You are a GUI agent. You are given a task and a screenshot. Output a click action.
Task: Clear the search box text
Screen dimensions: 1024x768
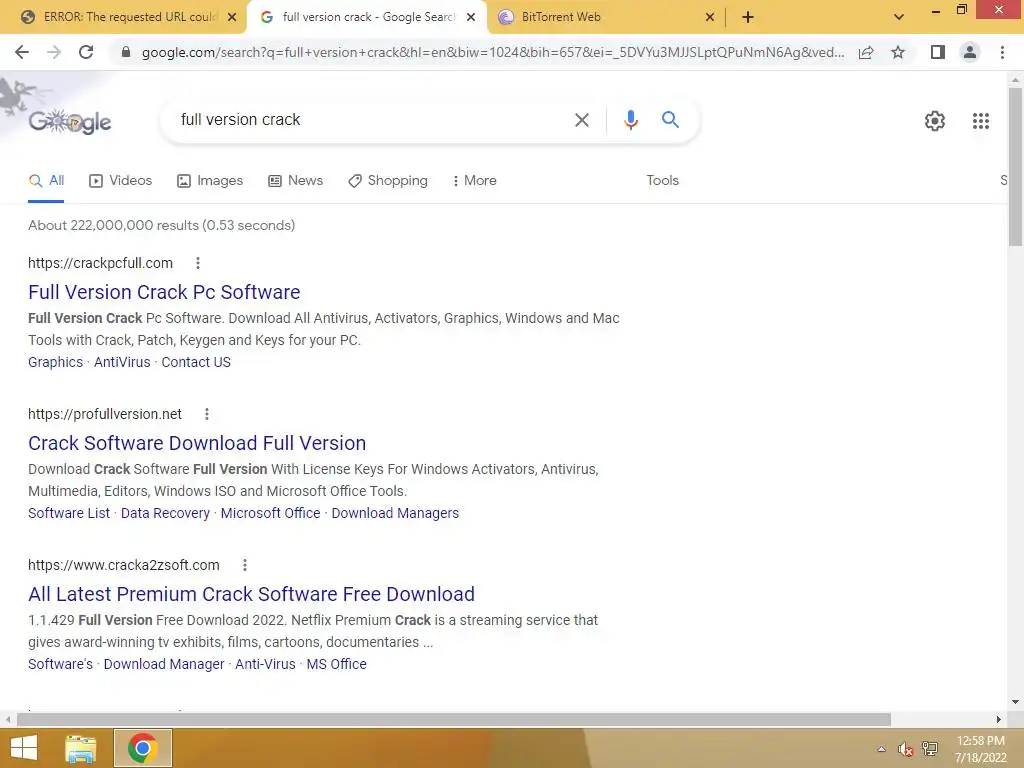pos(581,120)
